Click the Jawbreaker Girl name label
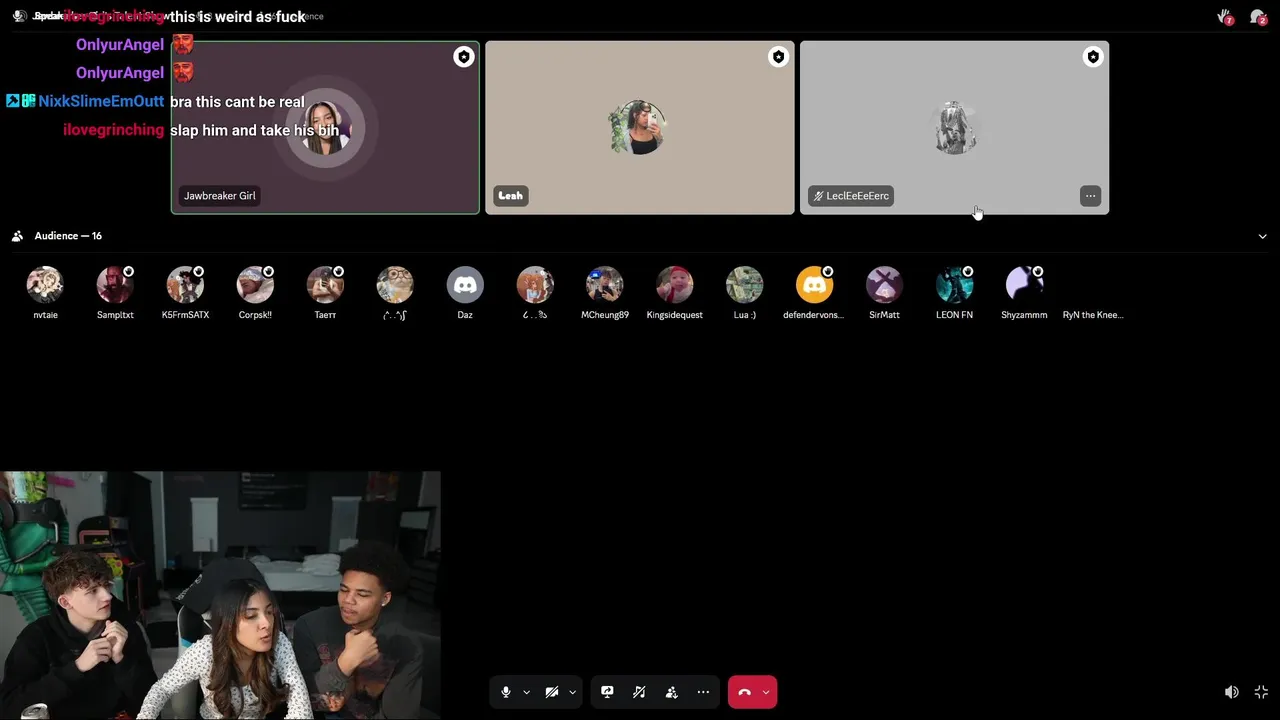 click(220, 196)
